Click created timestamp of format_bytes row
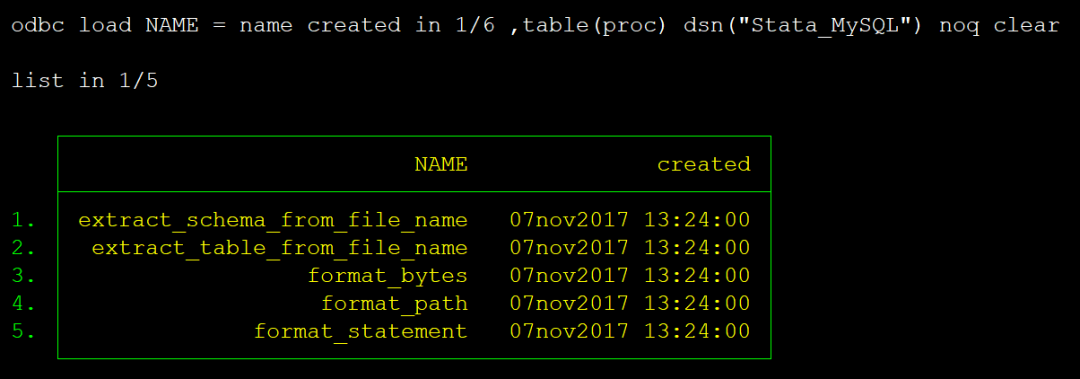This screenshot has width=1080, height=379. coord(630,276)
